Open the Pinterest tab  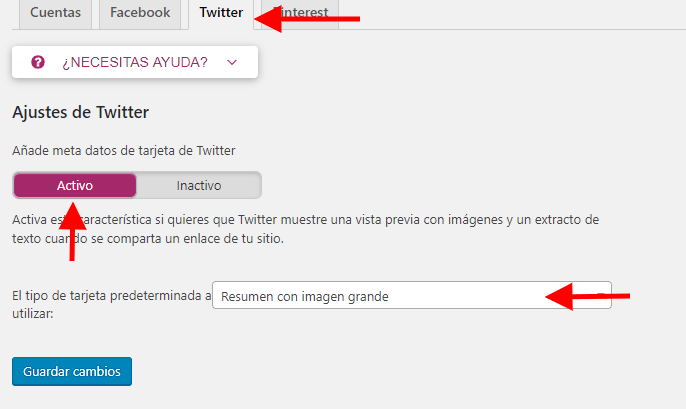(300, 13)
